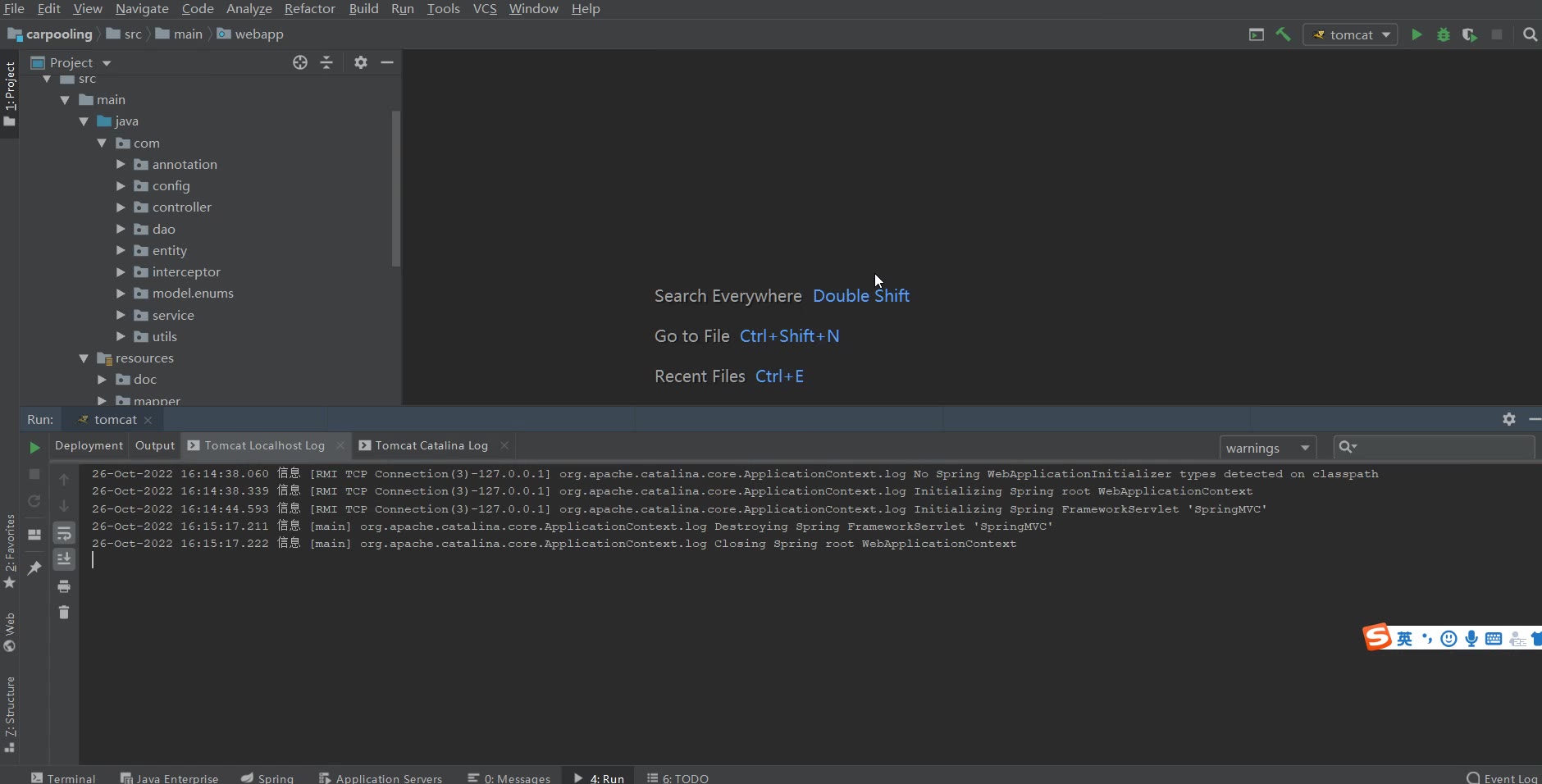1542x784 pixels.
Task: Open the tomcat run configuration dropdown
Action: point(1351,34)
